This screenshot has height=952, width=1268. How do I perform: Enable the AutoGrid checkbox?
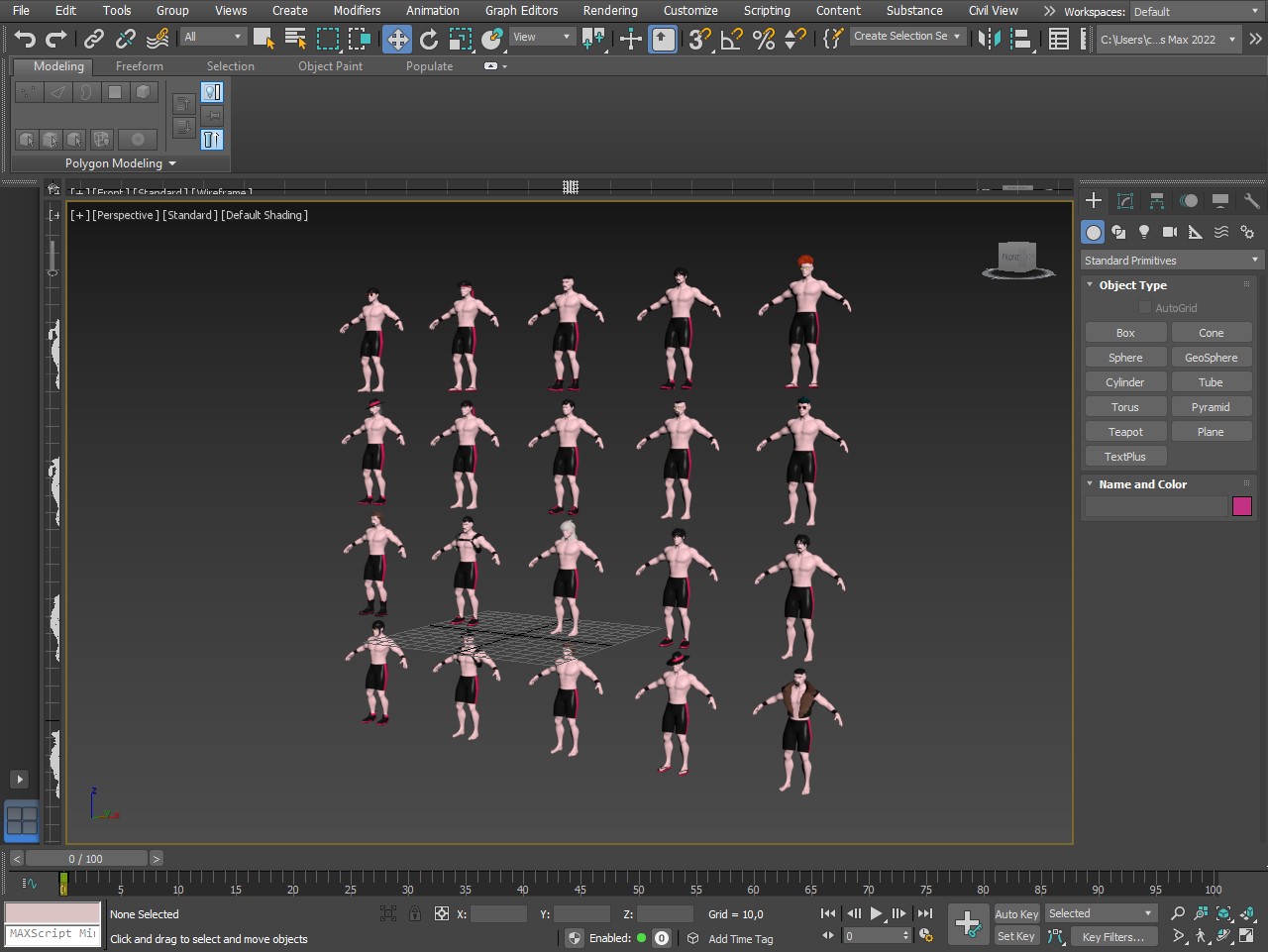1145,308
